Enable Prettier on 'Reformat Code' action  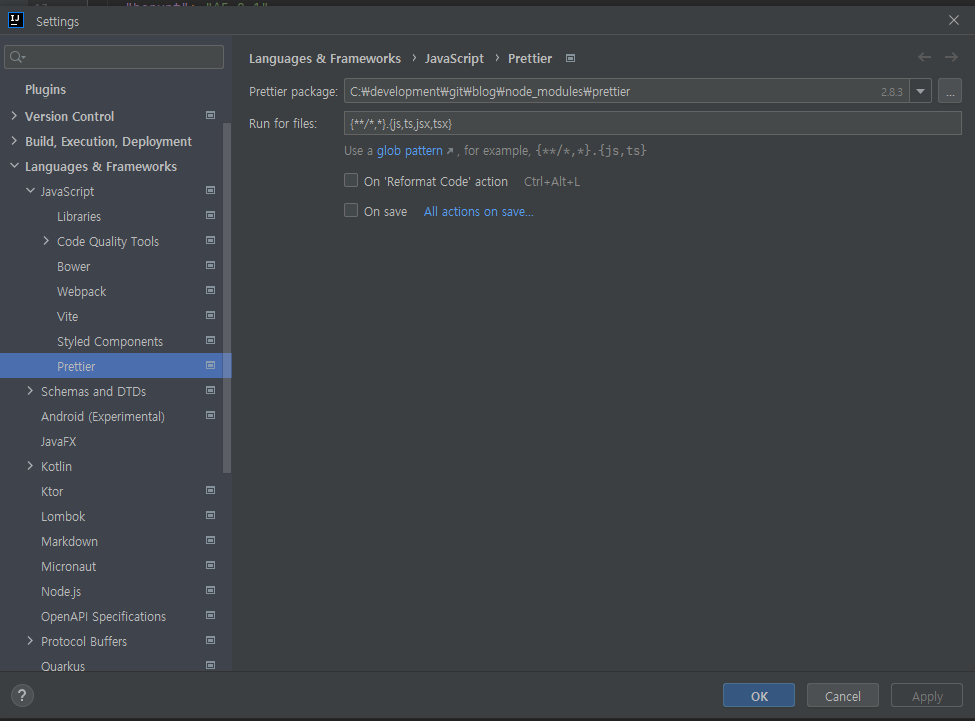click(x=351, y=181)
